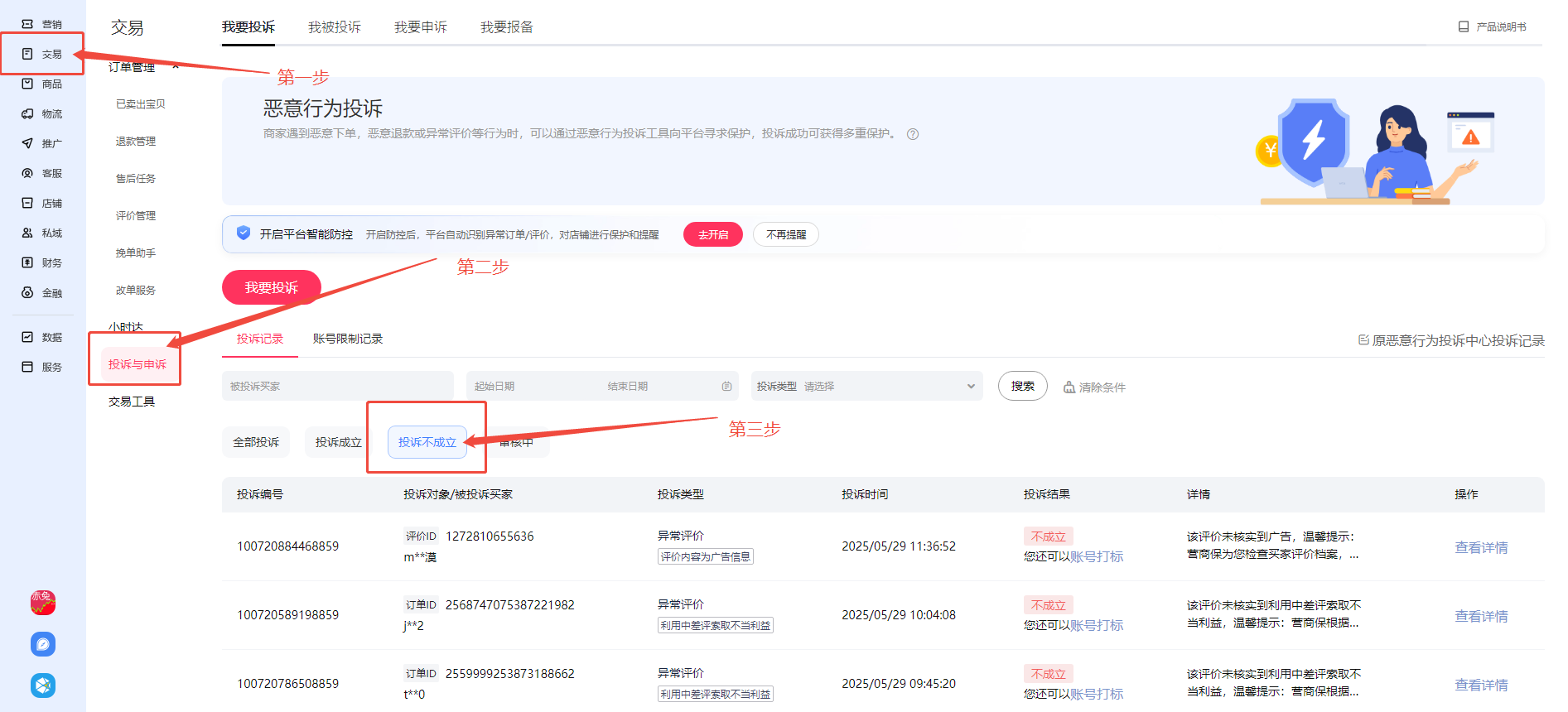Select the 客服 customer service icon
Image resolution: width=1568 pixels, height=712 pixels.
click(x=27, y=173)
